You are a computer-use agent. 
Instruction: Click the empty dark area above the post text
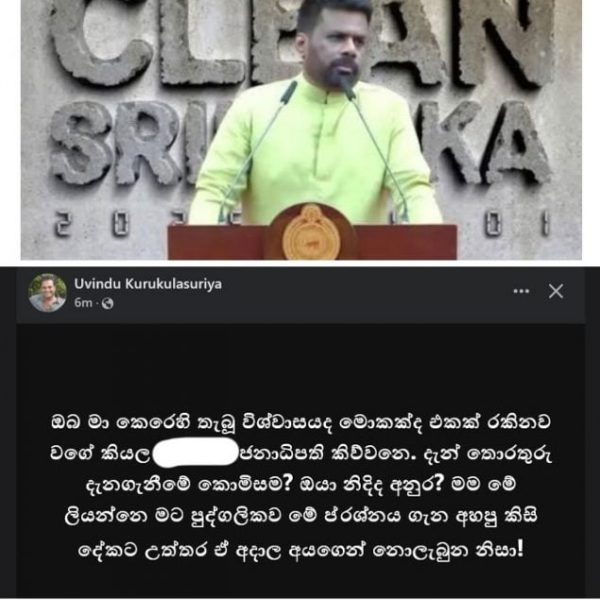coord(301,365)
